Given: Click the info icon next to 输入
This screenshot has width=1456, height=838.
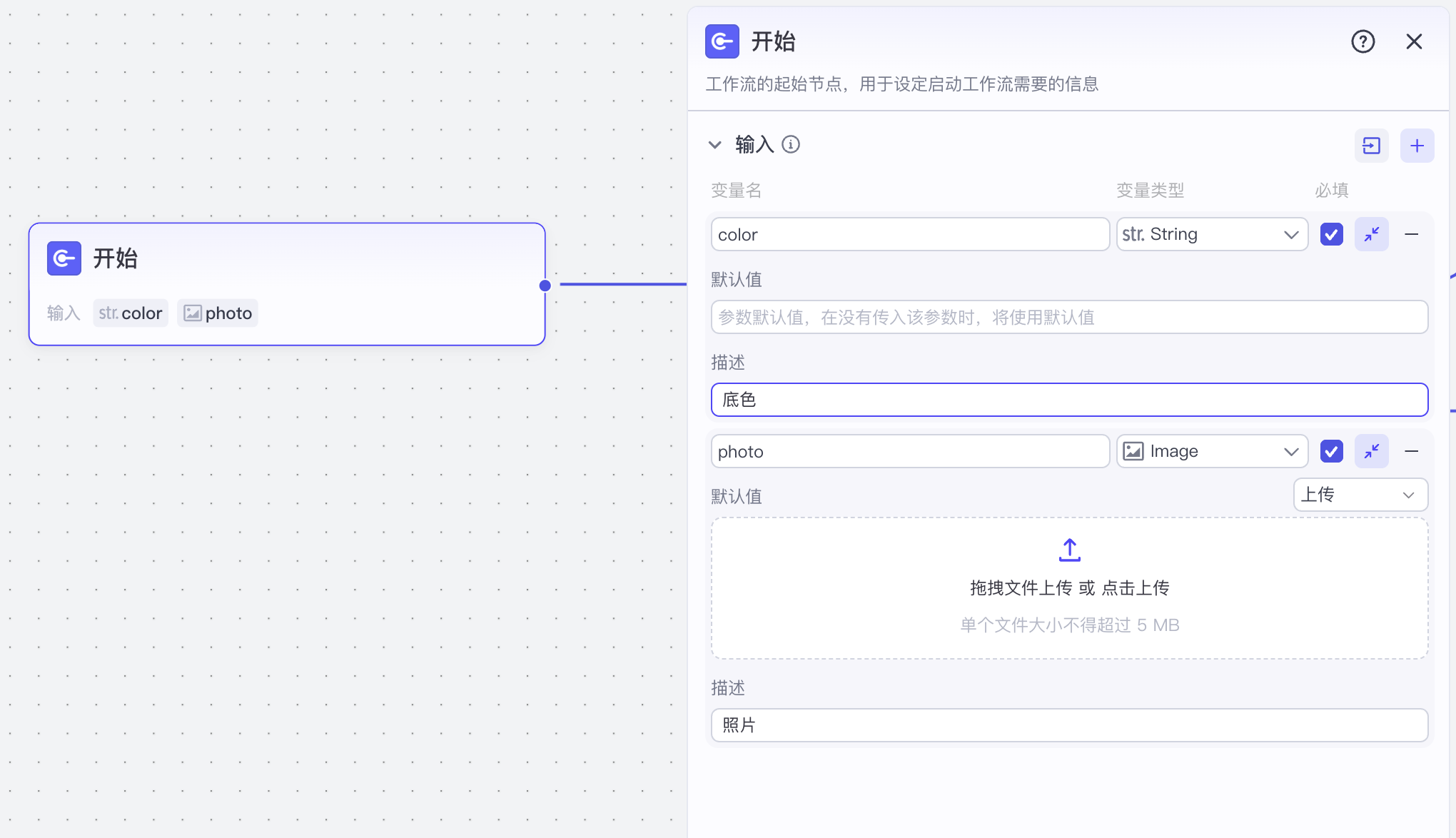Looking at the screenshot, I should coord(791,144).
